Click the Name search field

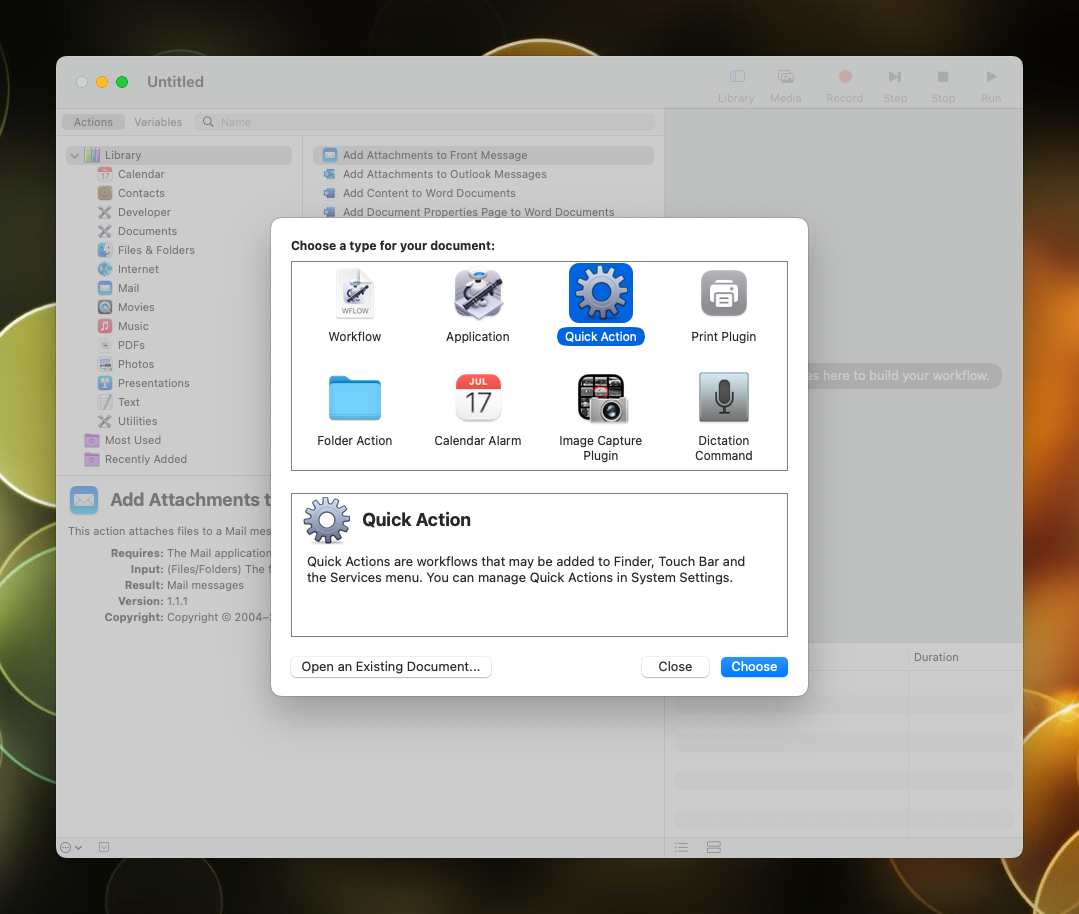[430, 121]
